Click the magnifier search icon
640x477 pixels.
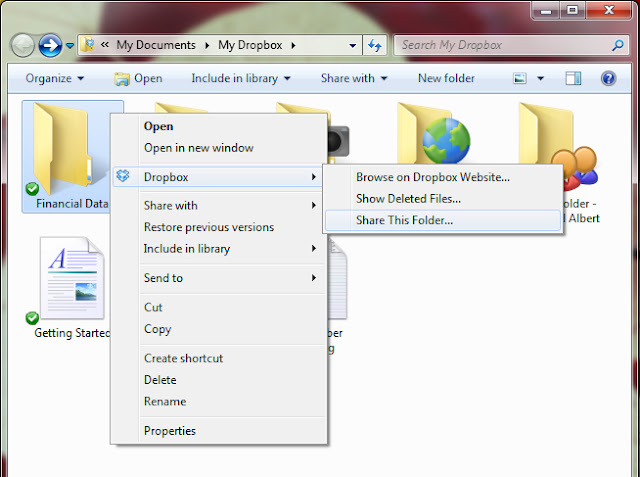pos(618,45)
